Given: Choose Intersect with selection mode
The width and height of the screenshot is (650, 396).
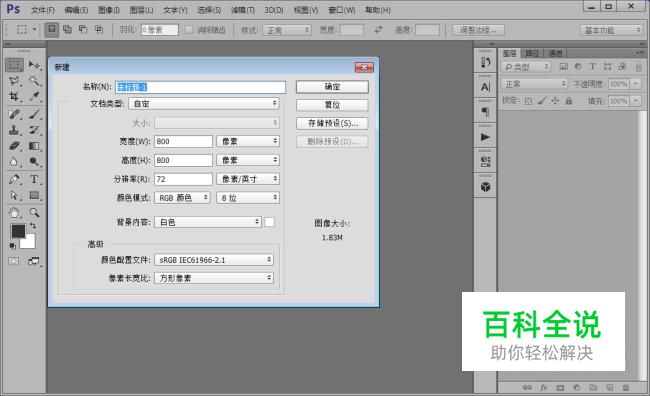Looking at the screenshot, I should pyautogui.click(x=99, y=29).
